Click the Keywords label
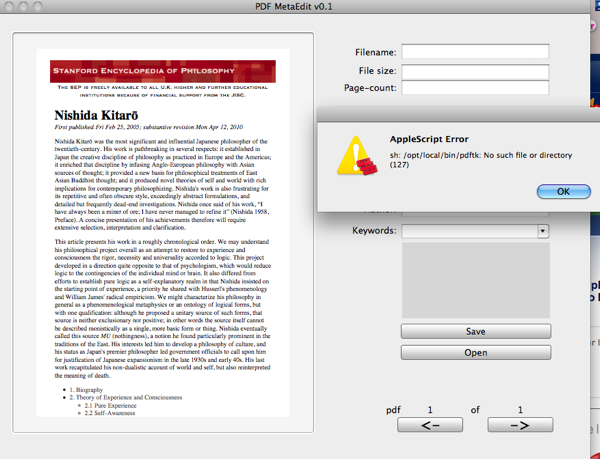 point(374,231)
